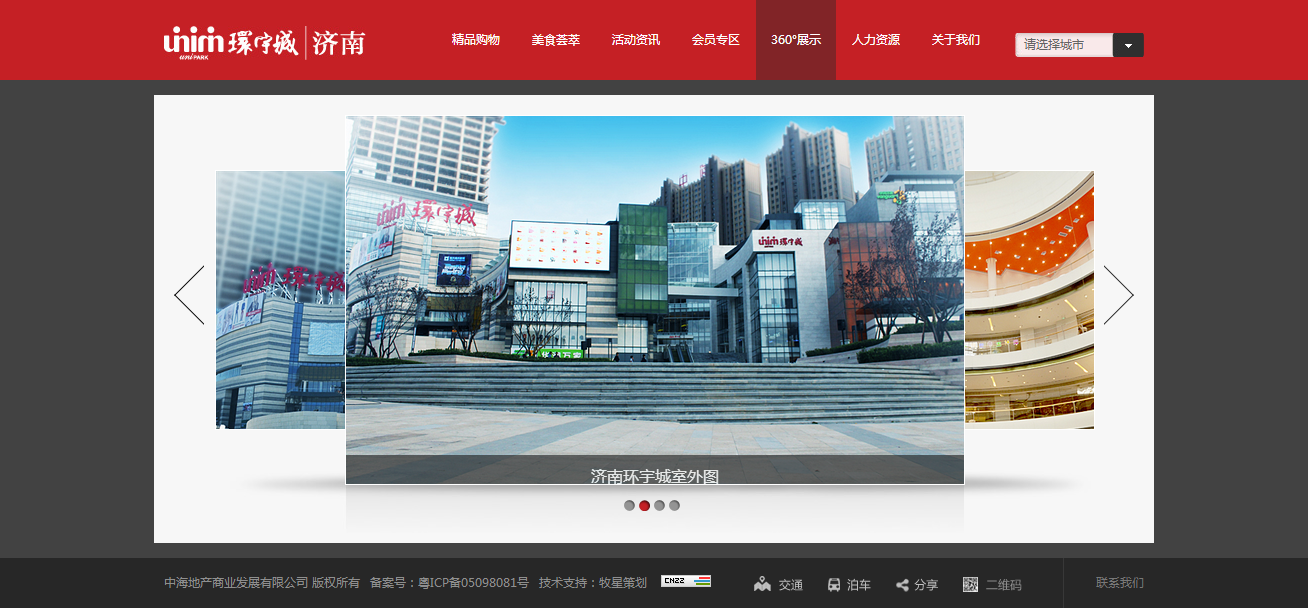
Task: Show next slide with right arrow
Action: [1118, 295]
